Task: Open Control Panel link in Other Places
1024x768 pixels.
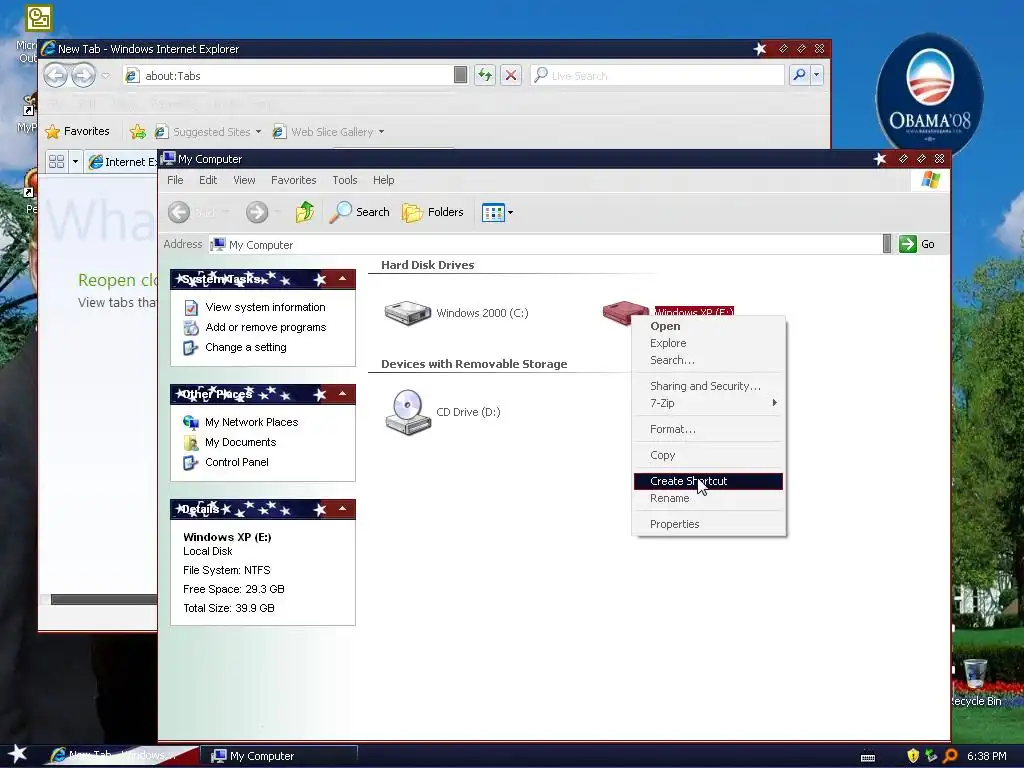Action: (x=236, y=462)
